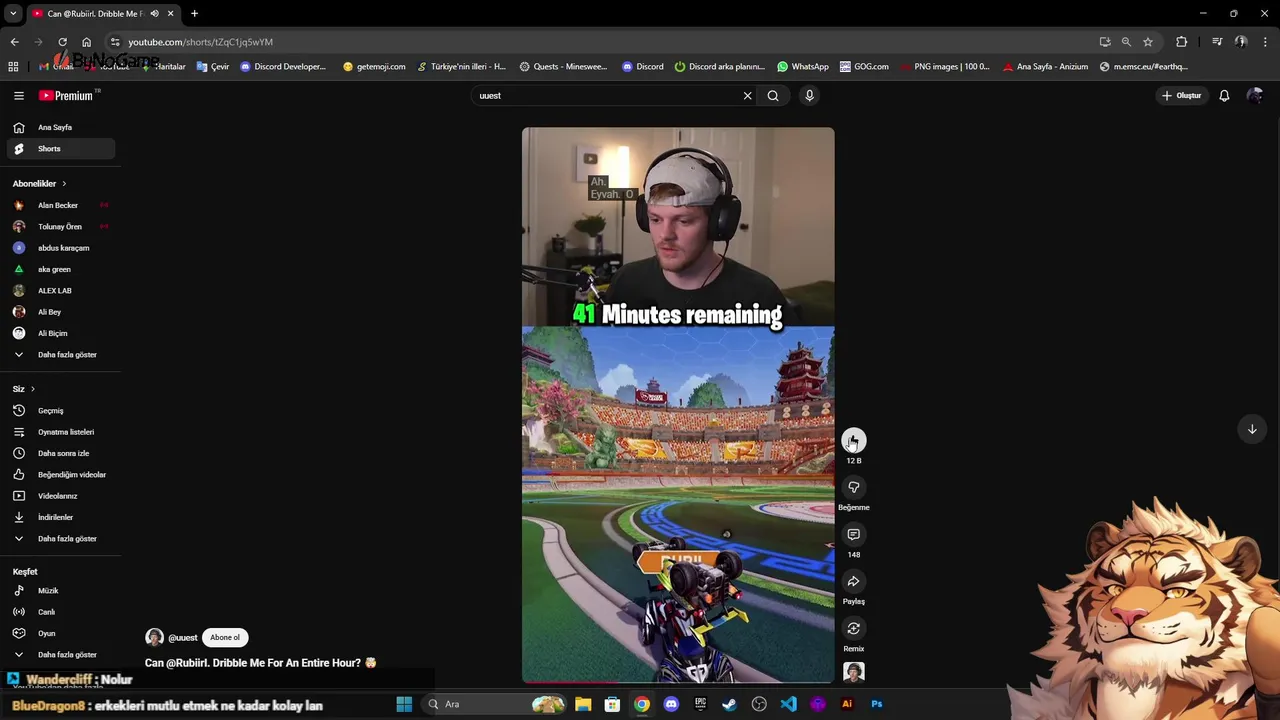Click the youtube.com address bar

coord(600,42)
